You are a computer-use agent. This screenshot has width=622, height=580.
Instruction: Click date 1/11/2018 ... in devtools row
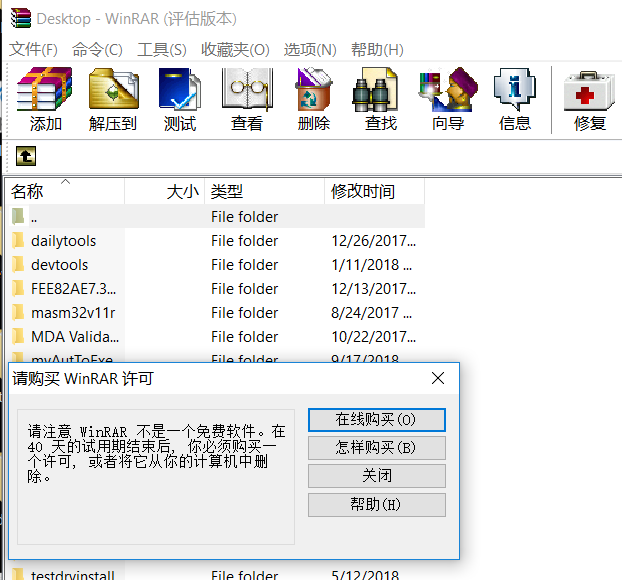tap(371, 265)
